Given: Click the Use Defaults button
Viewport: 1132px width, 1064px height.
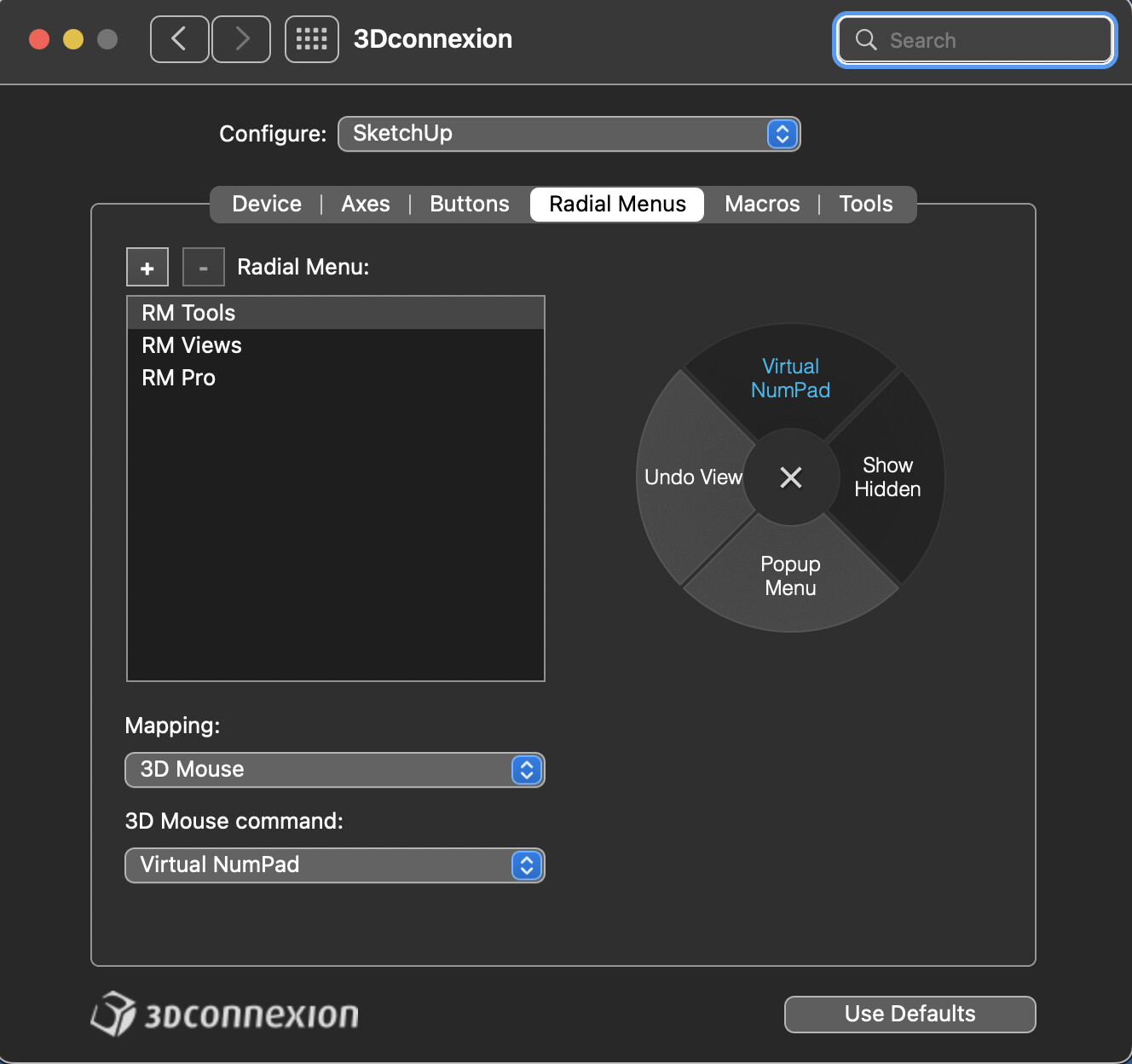Looking at the screenshot, I should coord(910,1014).
